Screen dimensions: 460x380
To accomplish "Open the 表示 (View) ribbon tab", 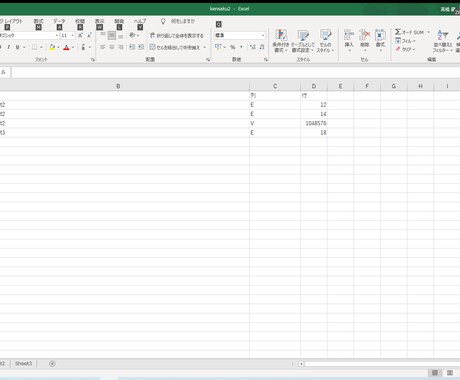I will click(100, 21).
